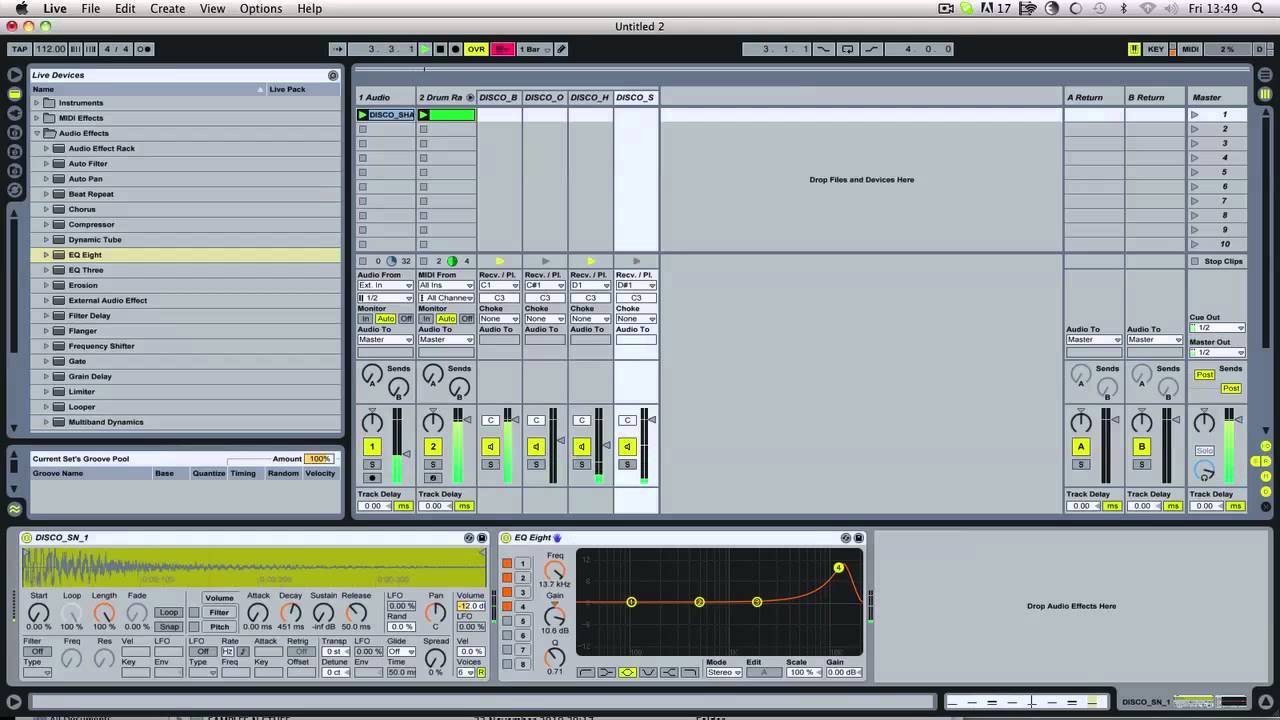Screen dimensions: 1280x720
Task: Open the File menu
Action: point(91,9)
